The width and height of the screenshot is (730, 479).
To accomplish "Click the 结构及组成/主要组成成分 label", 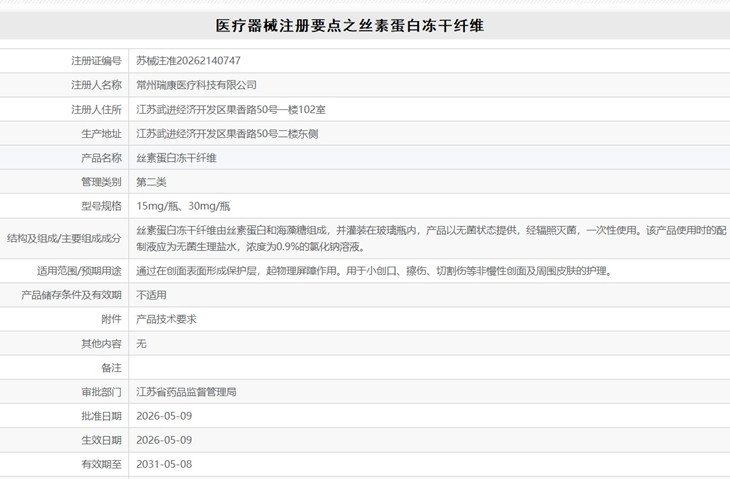I will [x=64, y=238].
